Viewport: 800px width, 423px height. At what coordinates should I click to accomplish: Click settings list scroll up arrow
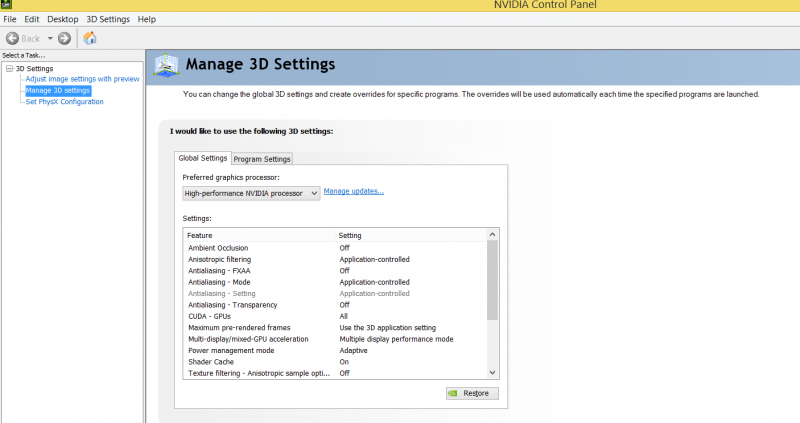[x=492, y=234]
